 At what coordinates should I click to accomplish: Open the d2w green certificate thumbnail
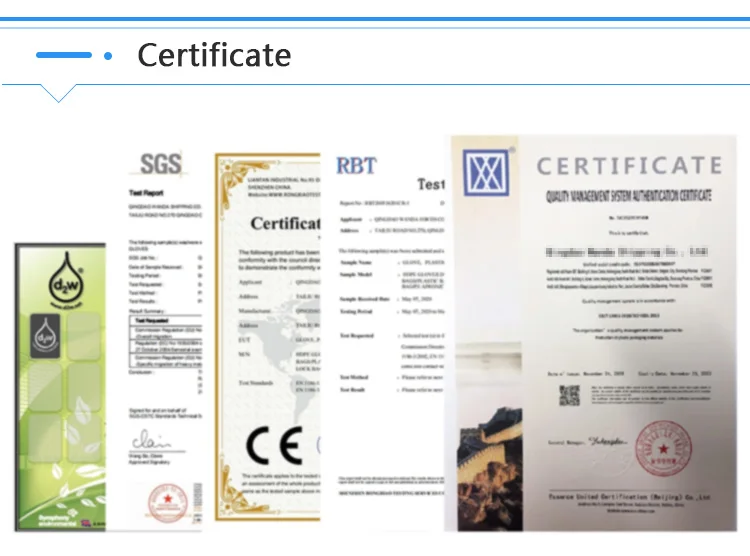point(60,387)
